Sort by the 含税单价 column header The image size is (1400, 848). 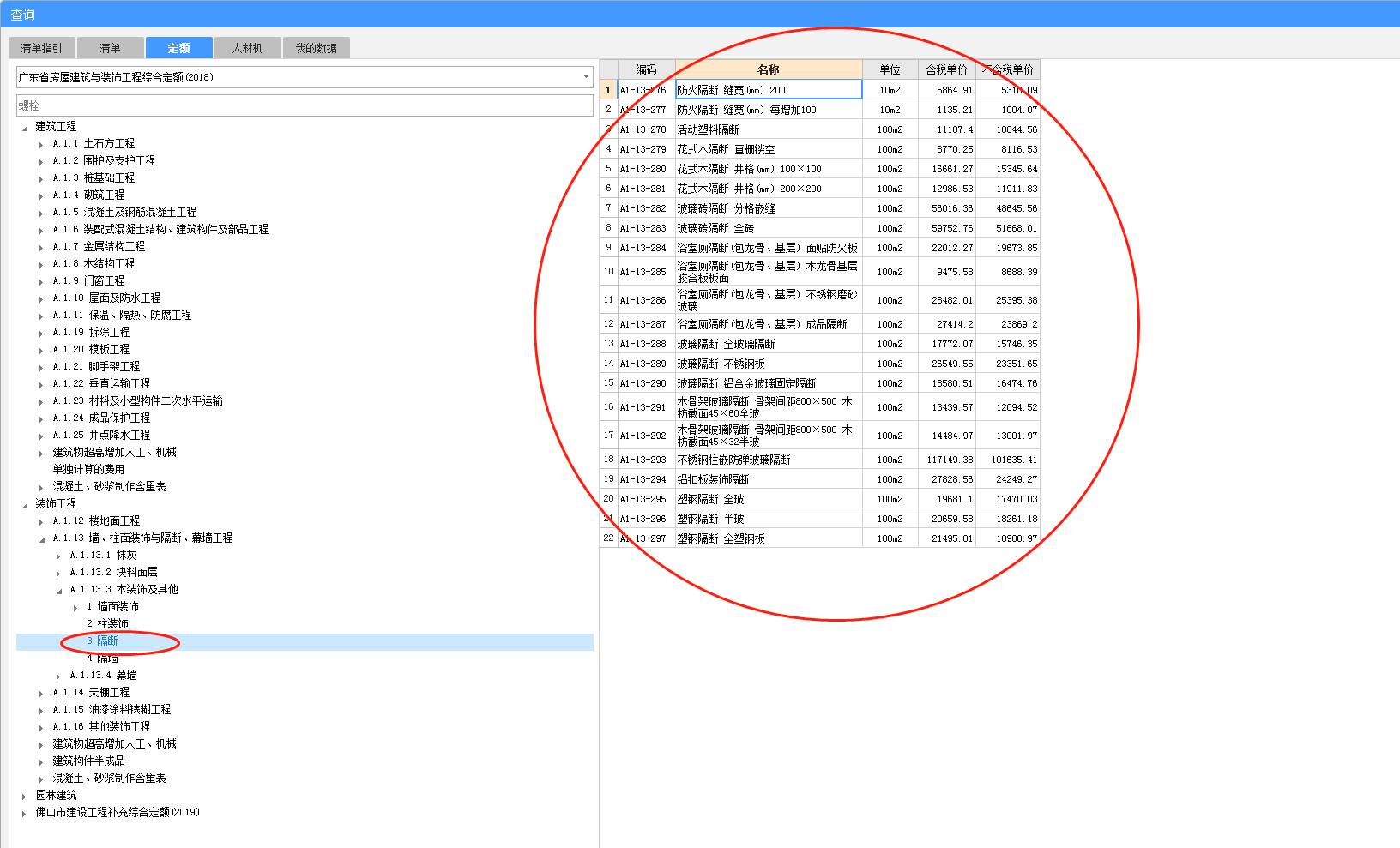pos(947,69)
